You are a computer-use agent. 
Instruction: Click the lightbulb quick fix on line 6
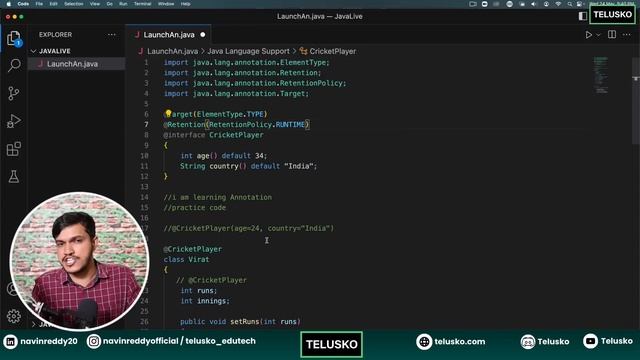[x=168, y=114]
